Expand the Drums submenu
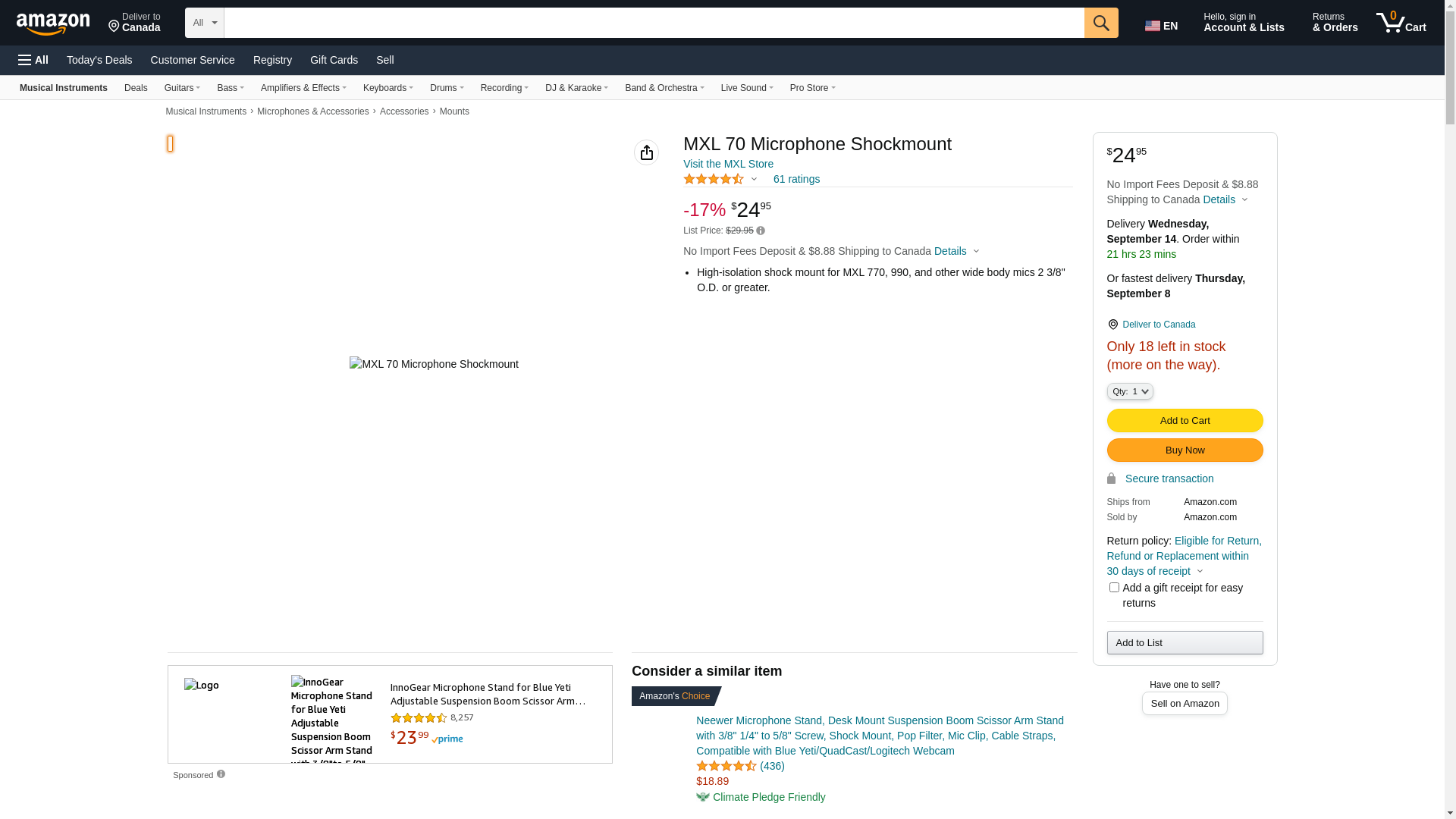The height and width of the screenshot is (819, 1456). pyautogui.click(x=447, y=88)
